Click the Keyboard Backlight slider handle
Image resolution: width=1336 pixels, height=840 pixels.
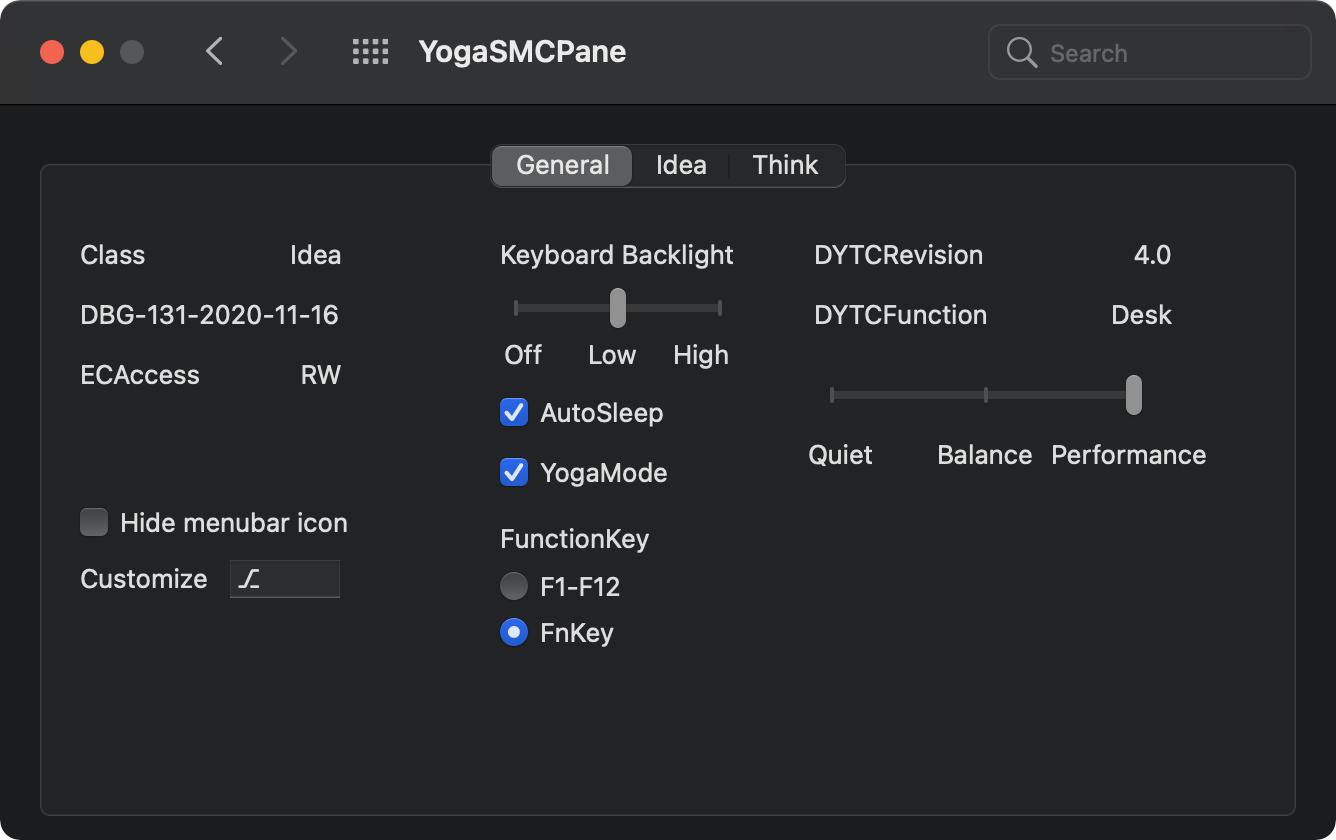click(x=618, y=308)
